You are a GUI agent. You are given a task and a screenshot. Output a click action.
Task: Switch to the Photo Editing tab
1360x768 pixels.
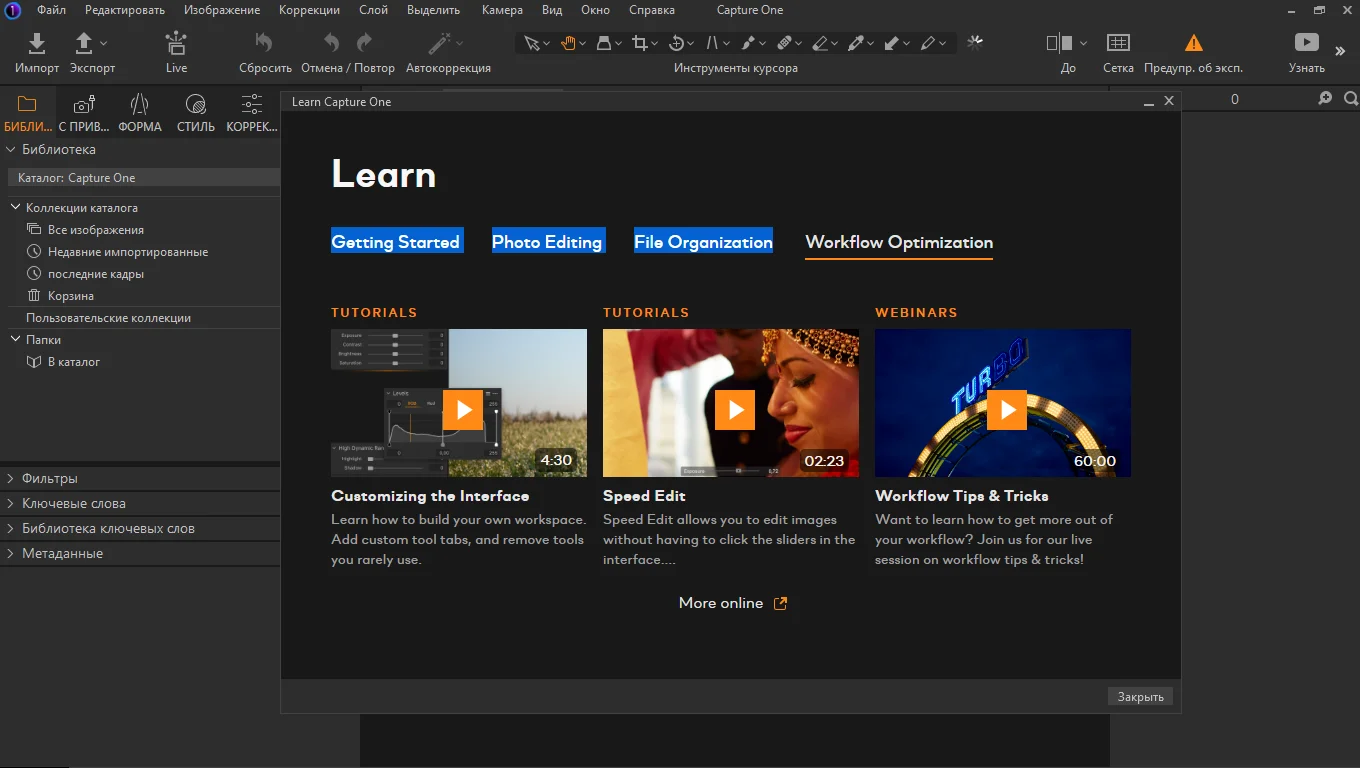[547, 242]
